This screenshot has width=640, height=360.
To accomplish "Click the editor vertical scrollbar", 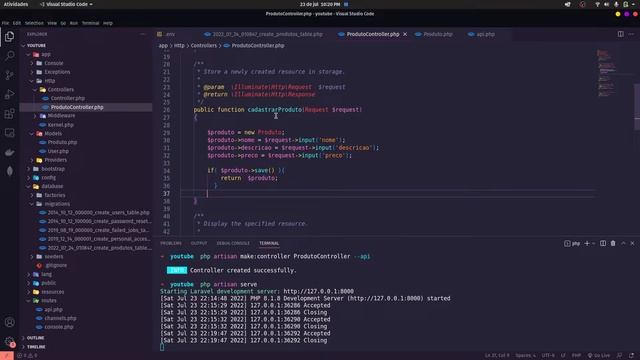I will coord(637,106).
